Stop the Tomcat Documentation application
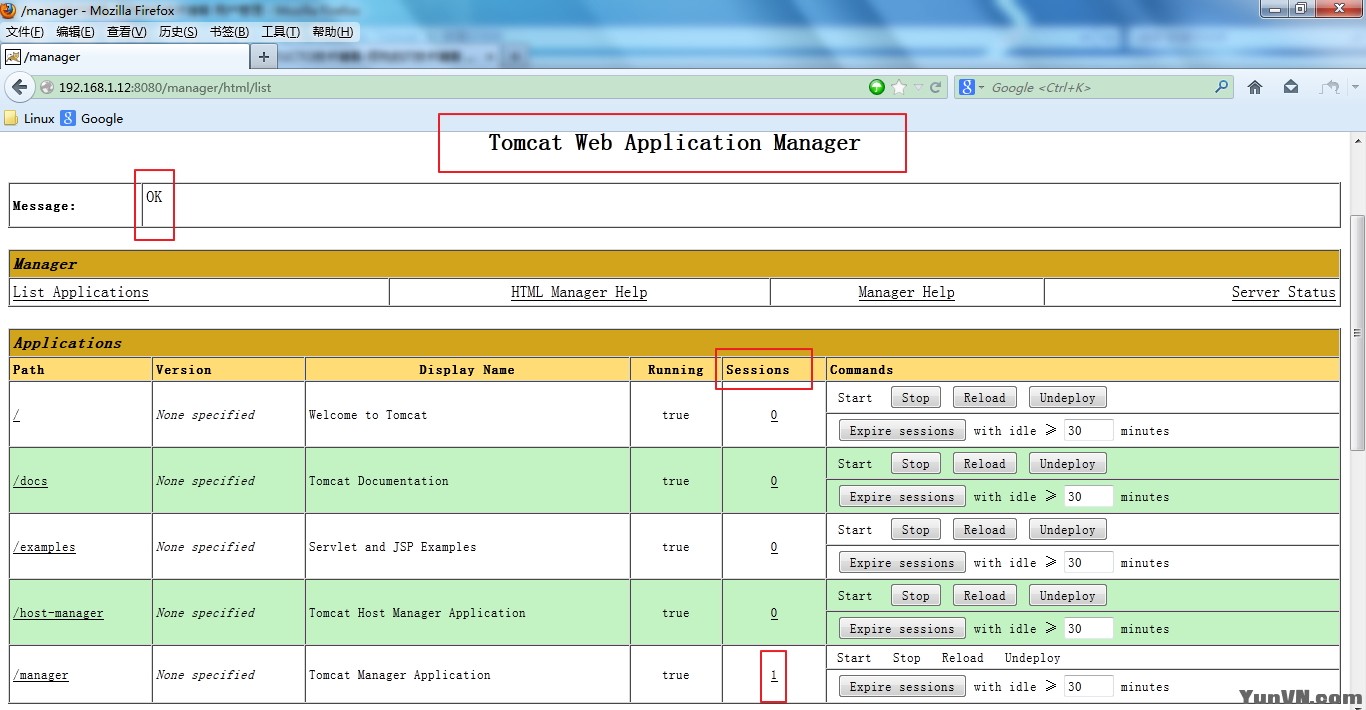 tap(916, 464)
